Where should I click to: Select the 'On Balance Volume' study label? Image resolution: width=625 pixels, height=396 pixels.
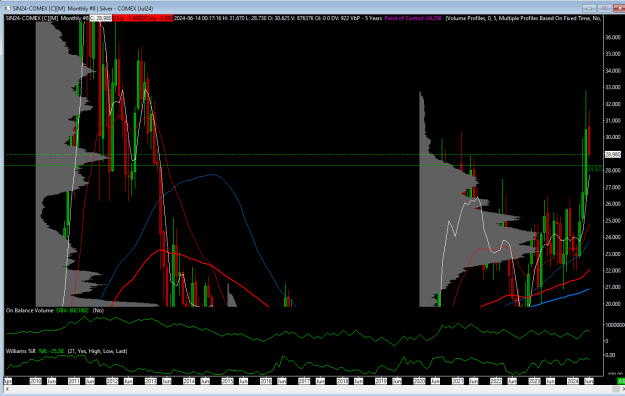(29, 310)
